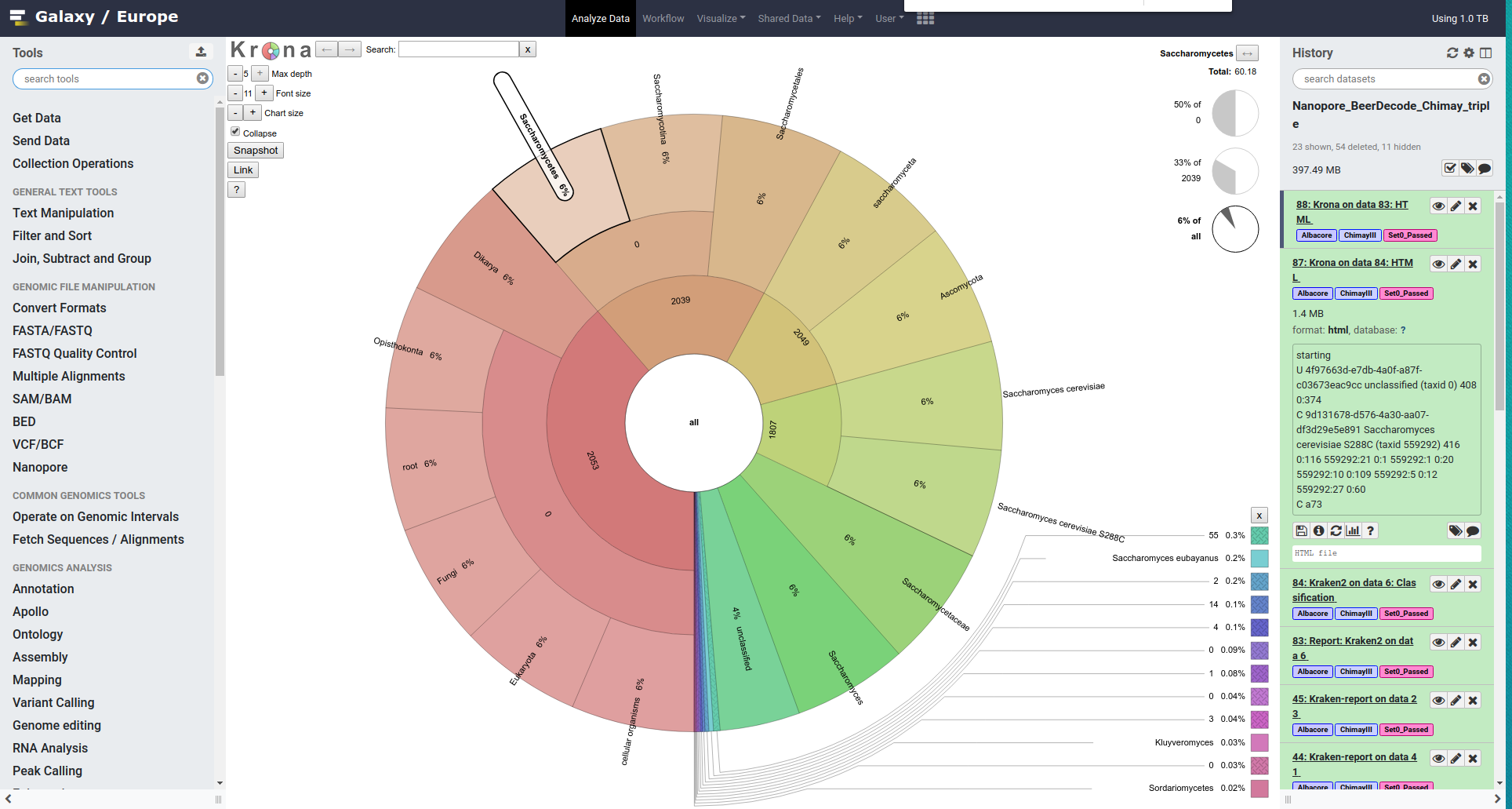Click the Saccharomyces eubayanus color swatch
1512x809 pixels.
[x=1259, y=559]
